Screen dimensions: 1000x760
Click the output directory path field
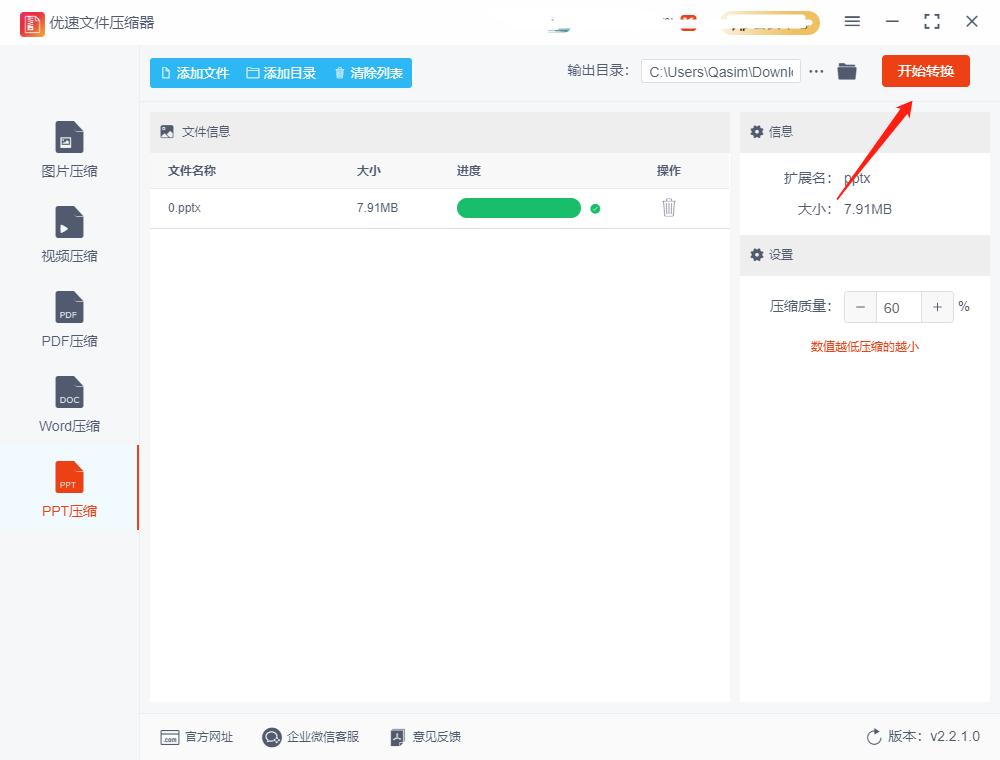[720, 72]
